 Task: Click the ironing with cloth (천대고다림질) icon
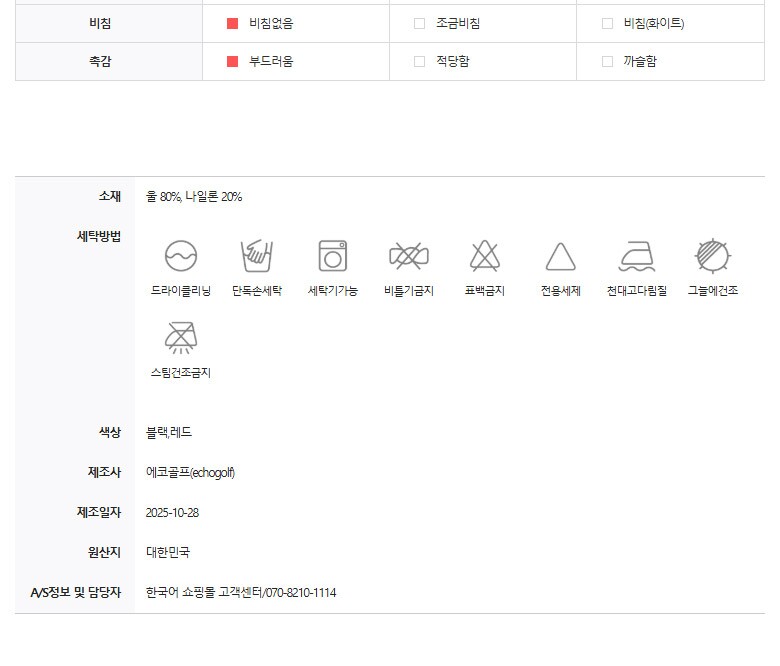[637, 256]
